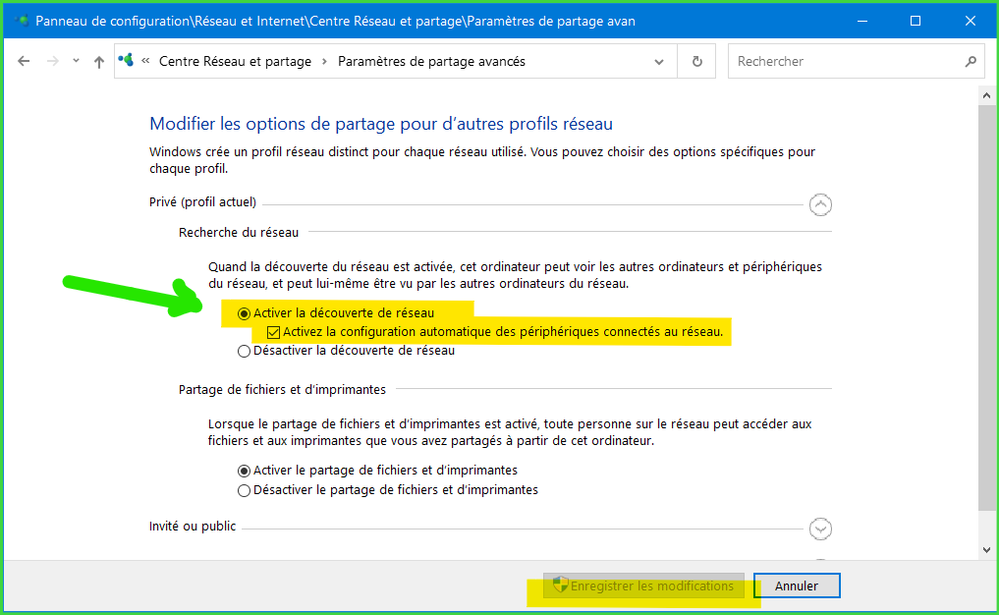Expand the Invité ou public section

pyautogui.click(x=820, y=529)
